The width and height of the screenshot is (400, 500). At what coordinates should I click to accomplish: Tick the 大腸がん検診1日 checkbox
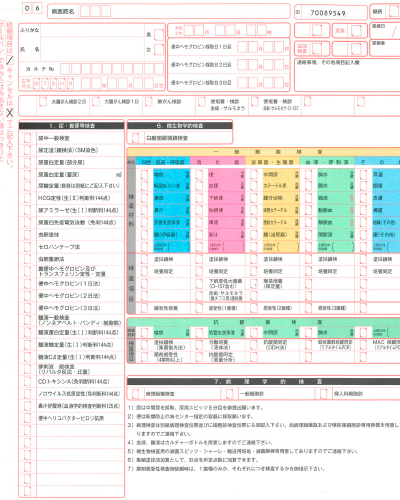96,102
